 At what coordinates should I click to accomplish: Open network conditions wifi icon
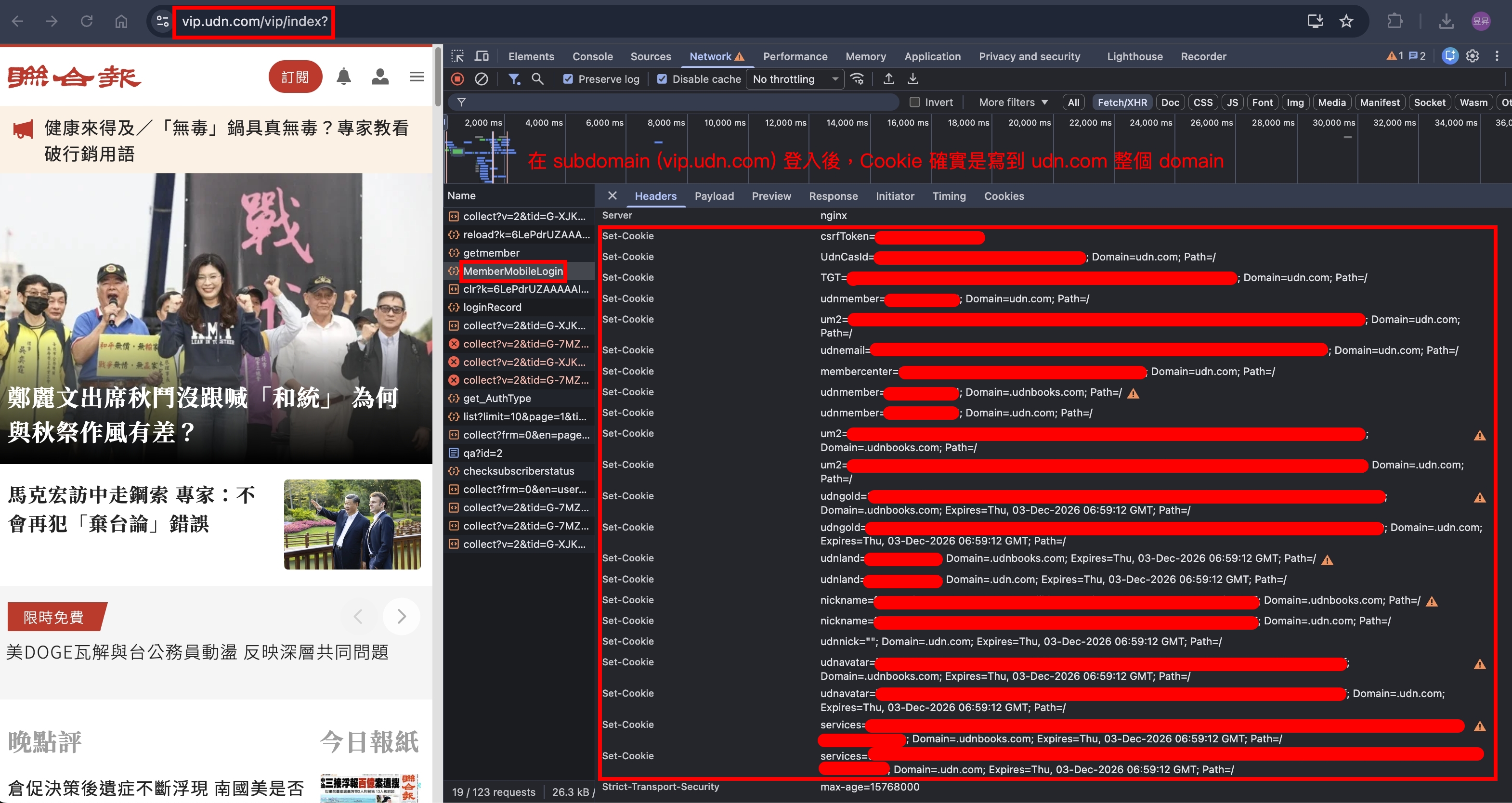tap(858, 79)
